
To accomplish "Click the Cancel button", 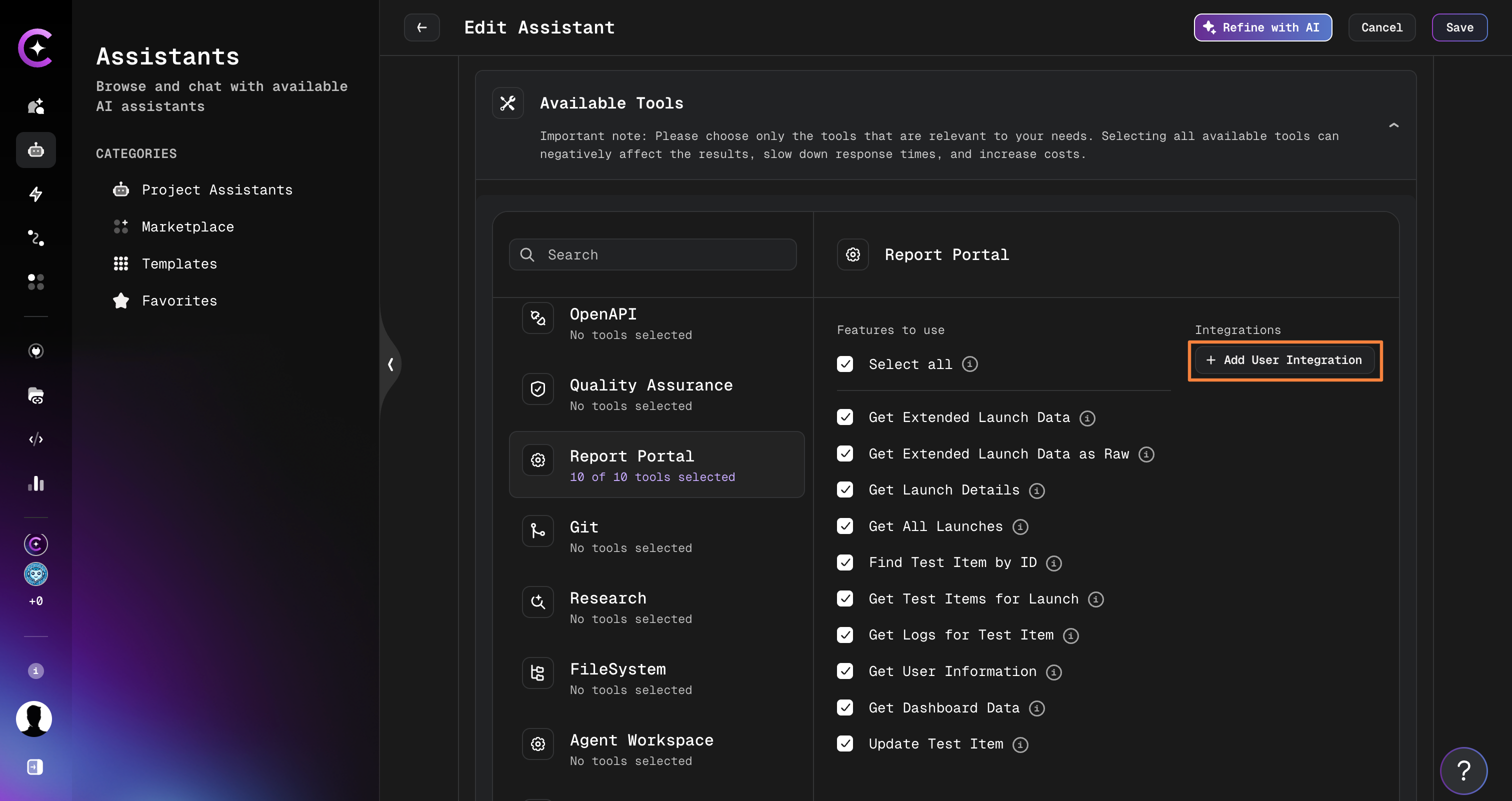I will pyautogui.click(x=1381, y=27).
